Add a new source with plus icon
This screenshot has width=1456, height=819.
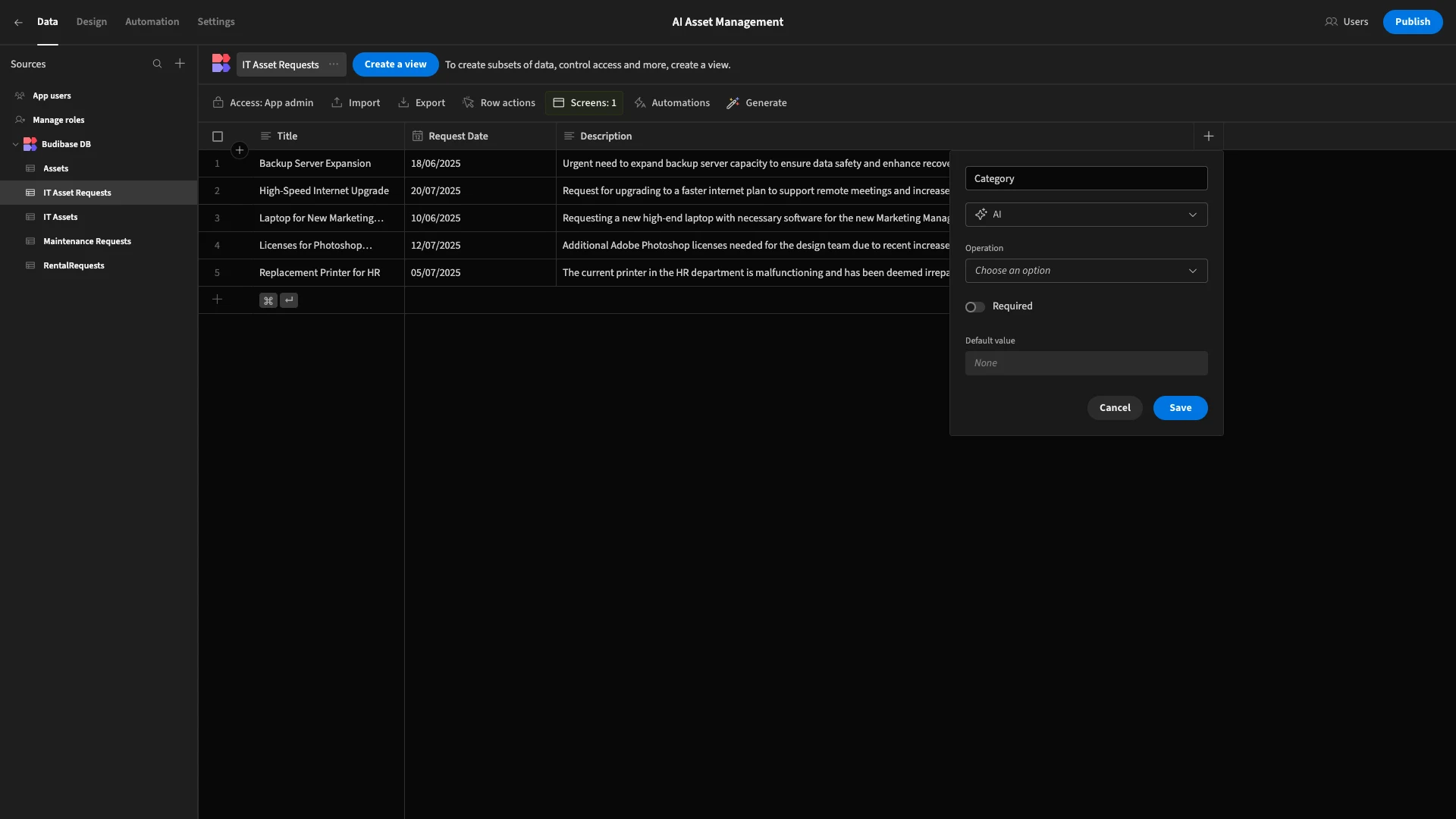point(180,64)
